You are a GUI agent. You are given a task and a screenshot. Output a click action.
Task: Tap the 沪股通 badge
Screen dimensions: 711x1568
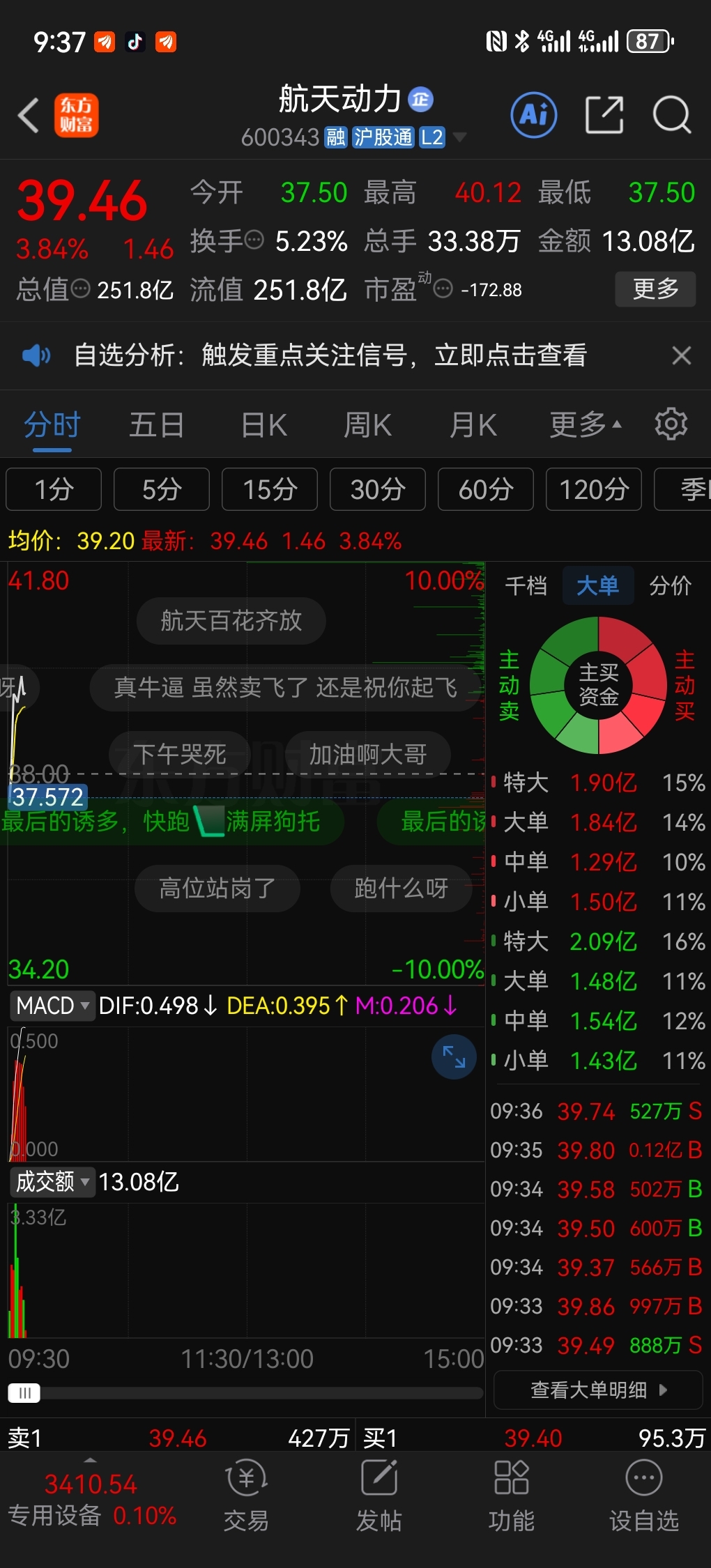(383, 137)
